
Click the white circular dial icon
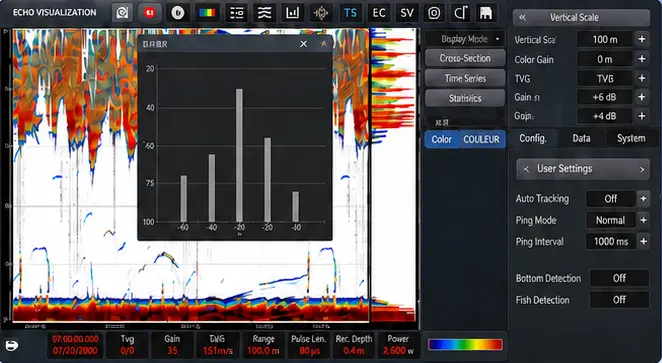(177, 13)
